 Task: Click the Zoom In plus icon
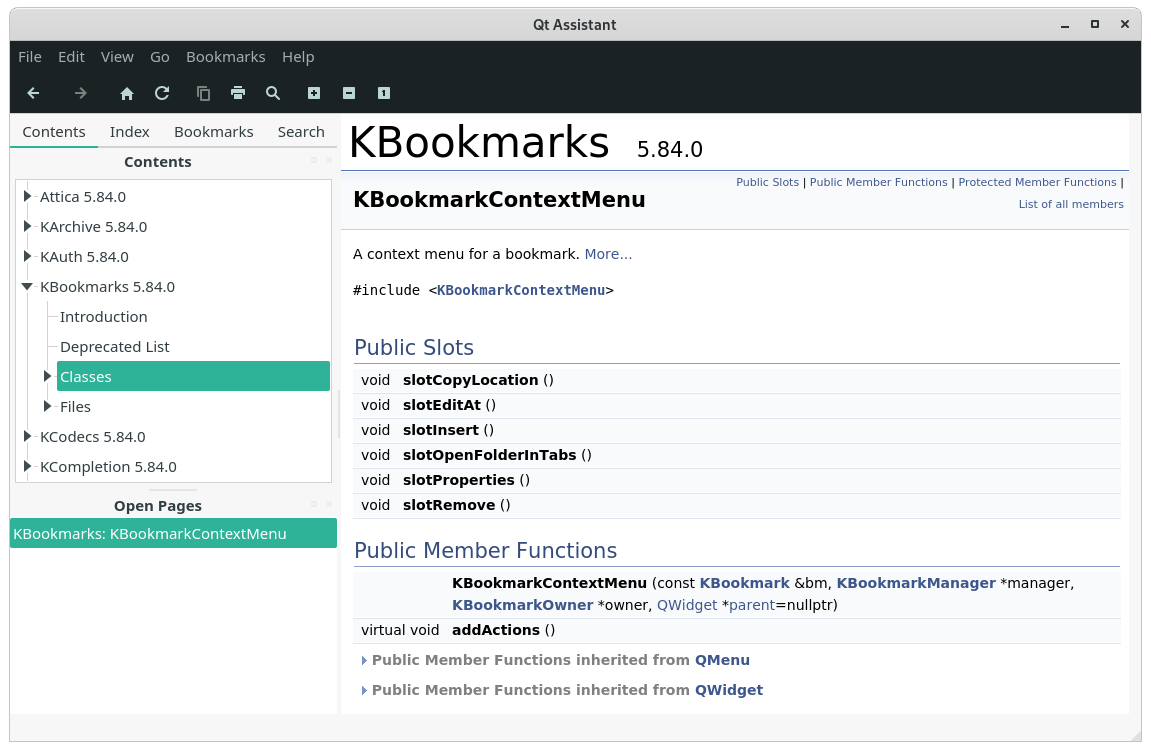(314, 93)
